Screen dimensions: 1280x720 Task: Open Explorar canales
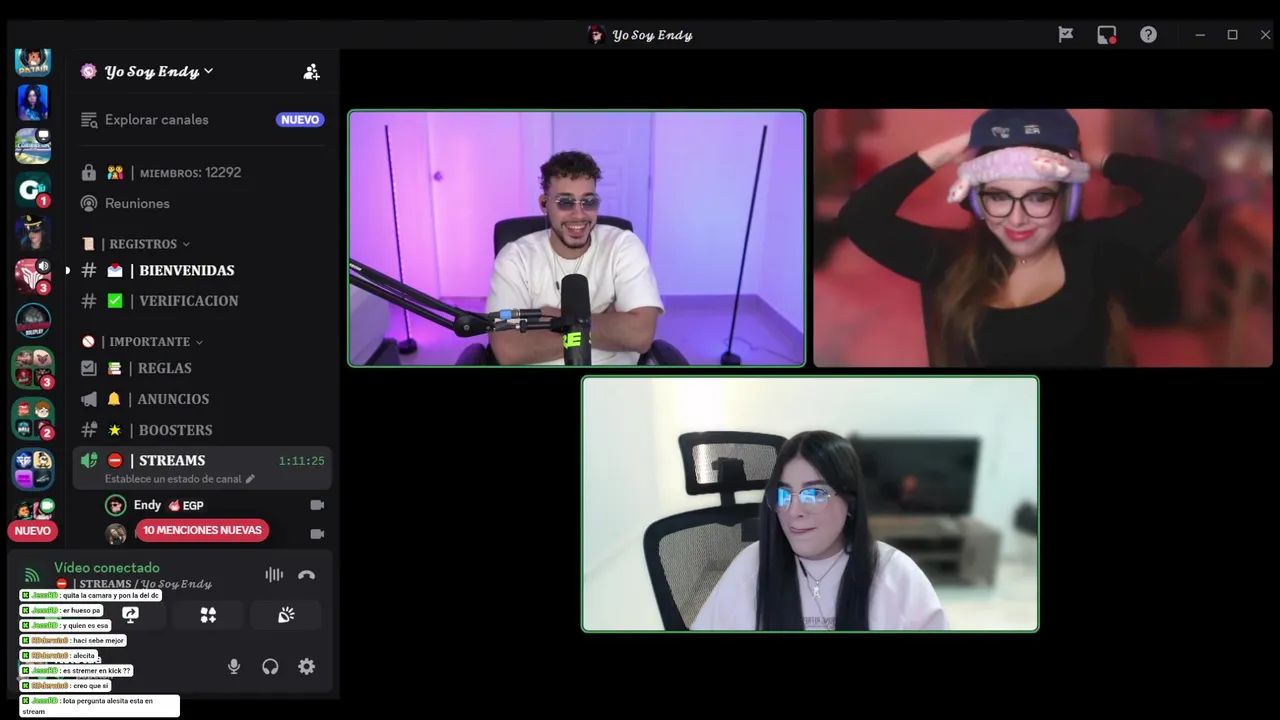click(x=157, y=120)
